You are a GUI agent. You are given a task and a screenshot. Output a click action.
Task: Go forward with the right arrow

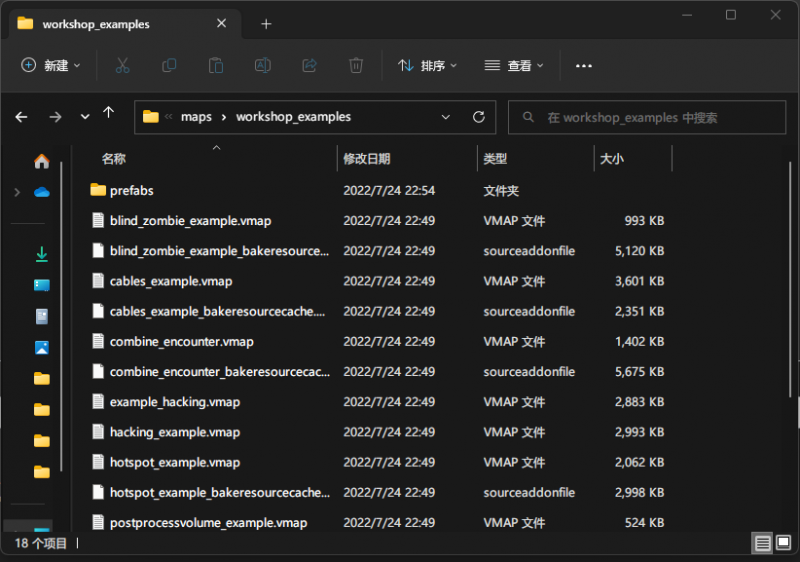point(55,117)
